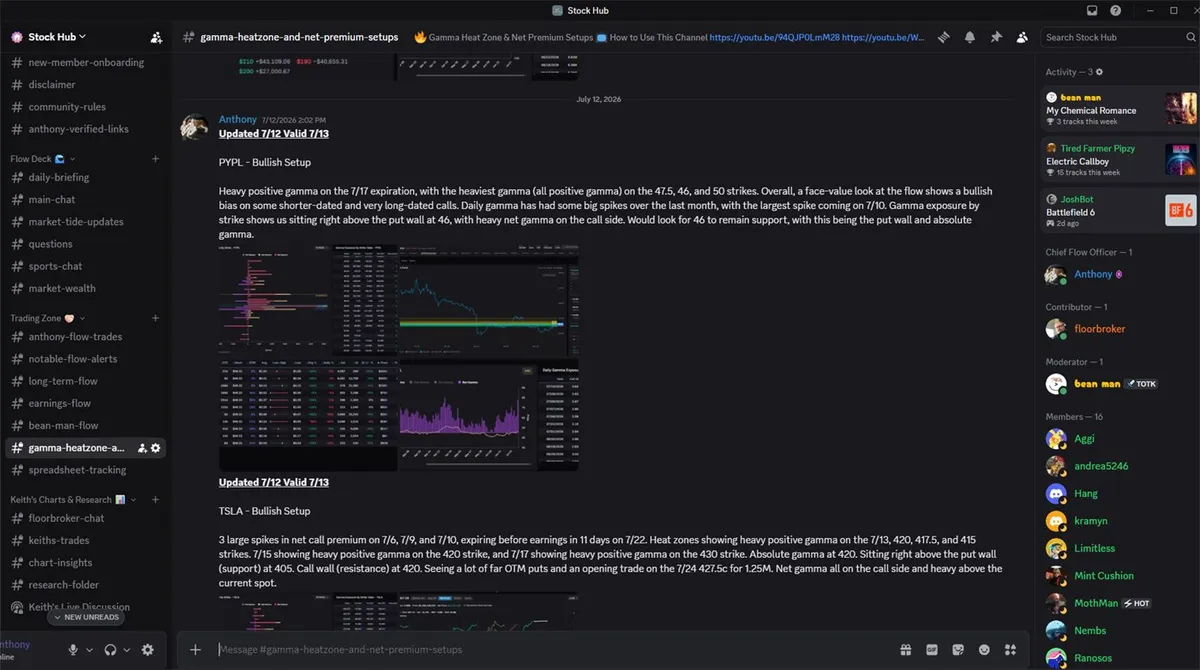The width and height of the screenshot is (1200, 670).
Task: Open the chart-insights channel
Action: (x=86, y=562)
